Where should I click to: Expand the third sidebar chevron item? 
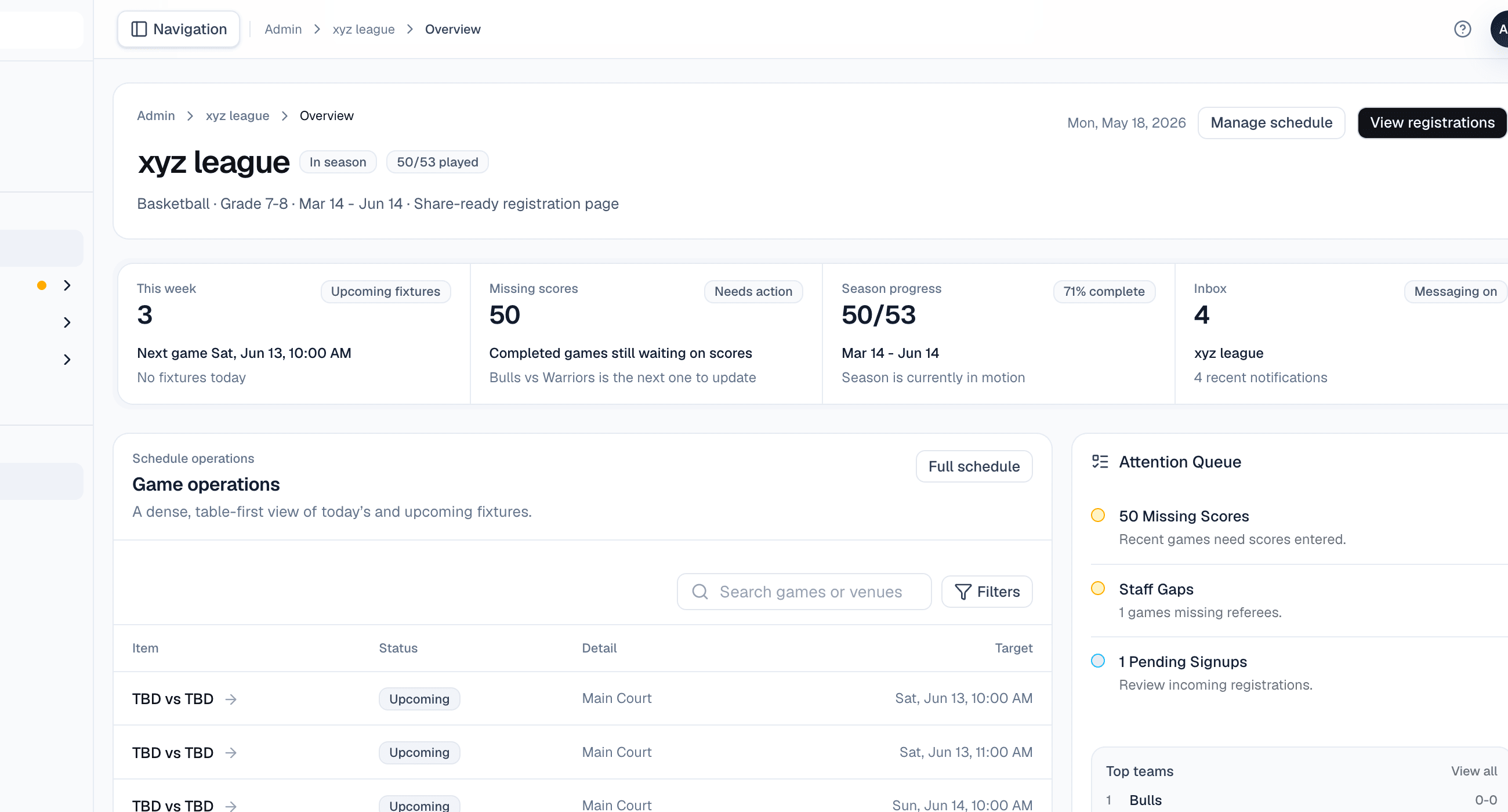click(x=67, y=360)
